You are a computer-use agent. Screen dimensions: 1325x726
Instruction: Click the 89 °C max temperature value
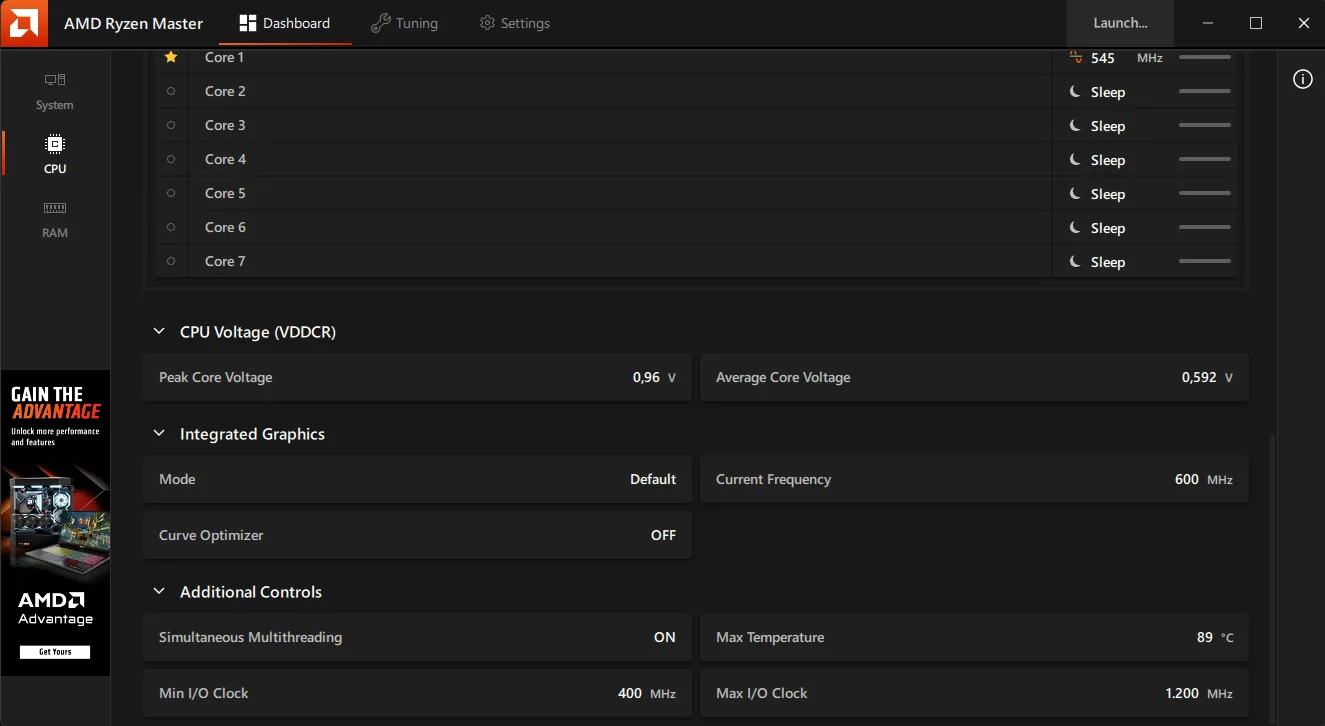pos(1215,637)
